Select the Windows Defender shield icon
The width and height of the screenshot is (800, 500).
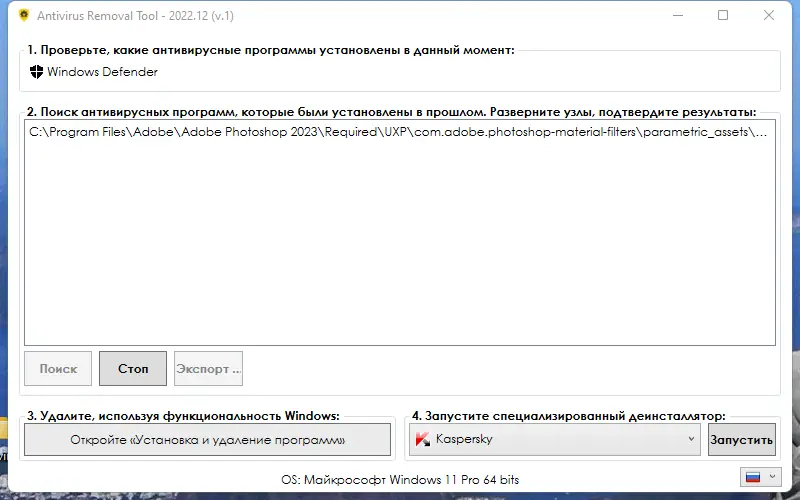pyautogui.click(x=36, y=72)
